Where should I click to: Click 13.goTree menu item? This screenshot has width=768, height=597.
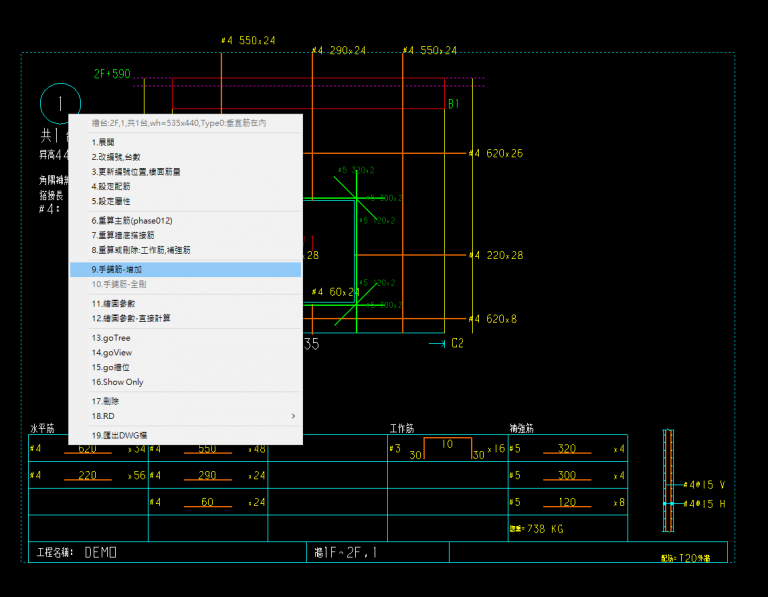point(186,338)
